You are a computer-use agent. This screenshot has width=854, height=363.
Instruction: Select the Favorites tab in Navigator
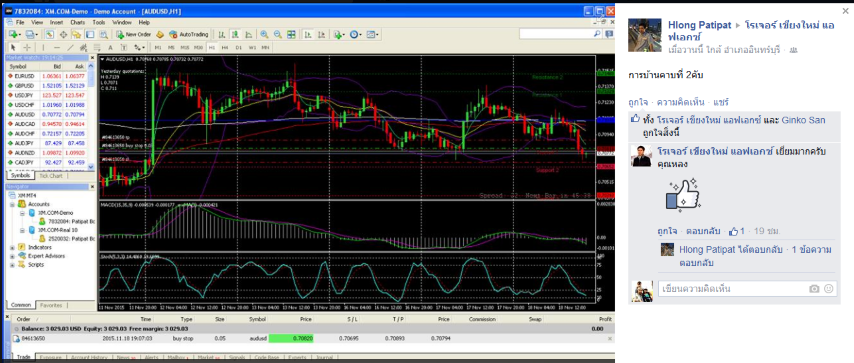[51, 305]
